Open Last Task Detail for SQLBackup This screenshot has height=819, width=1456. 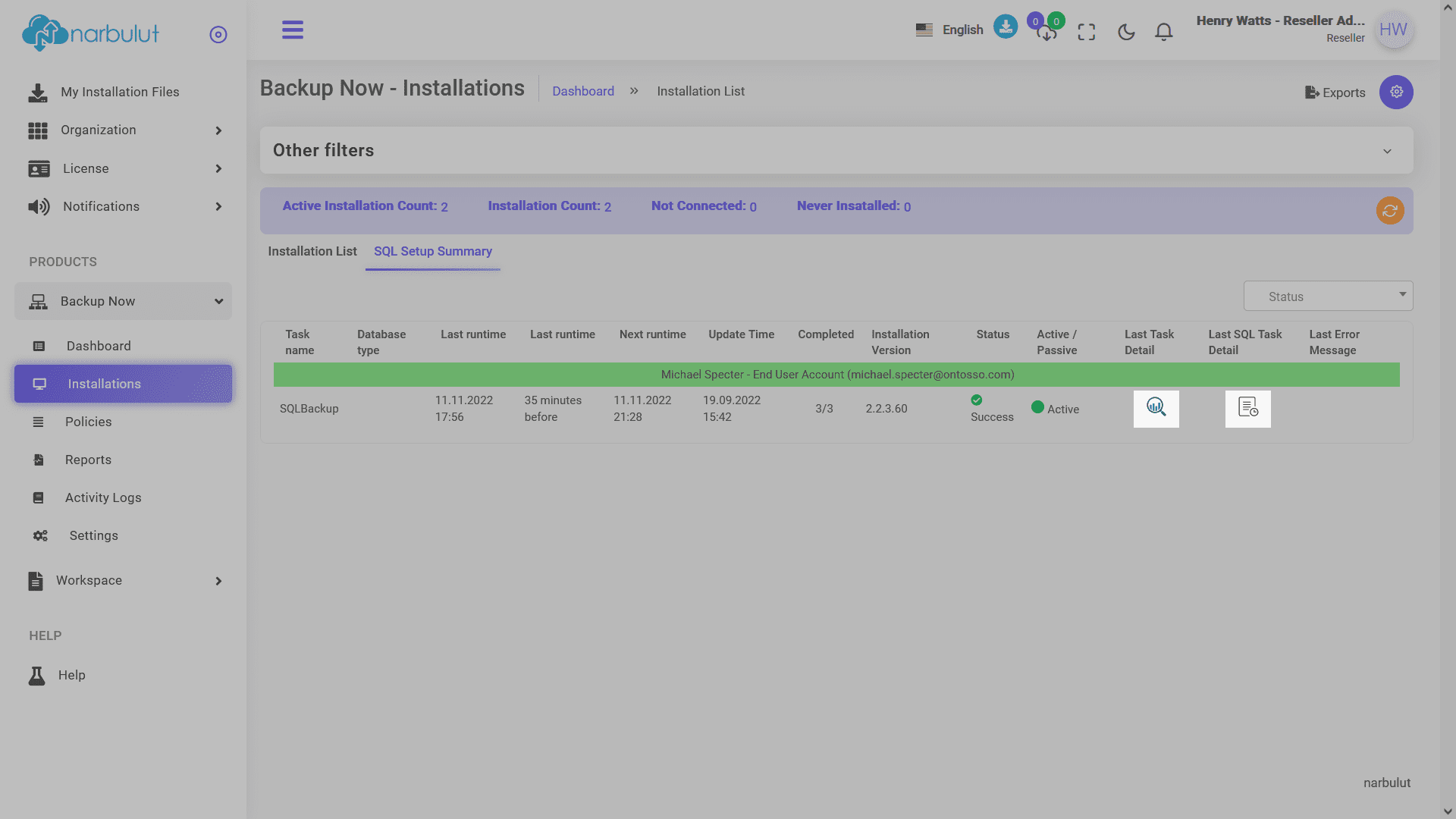coord(1156,409)
